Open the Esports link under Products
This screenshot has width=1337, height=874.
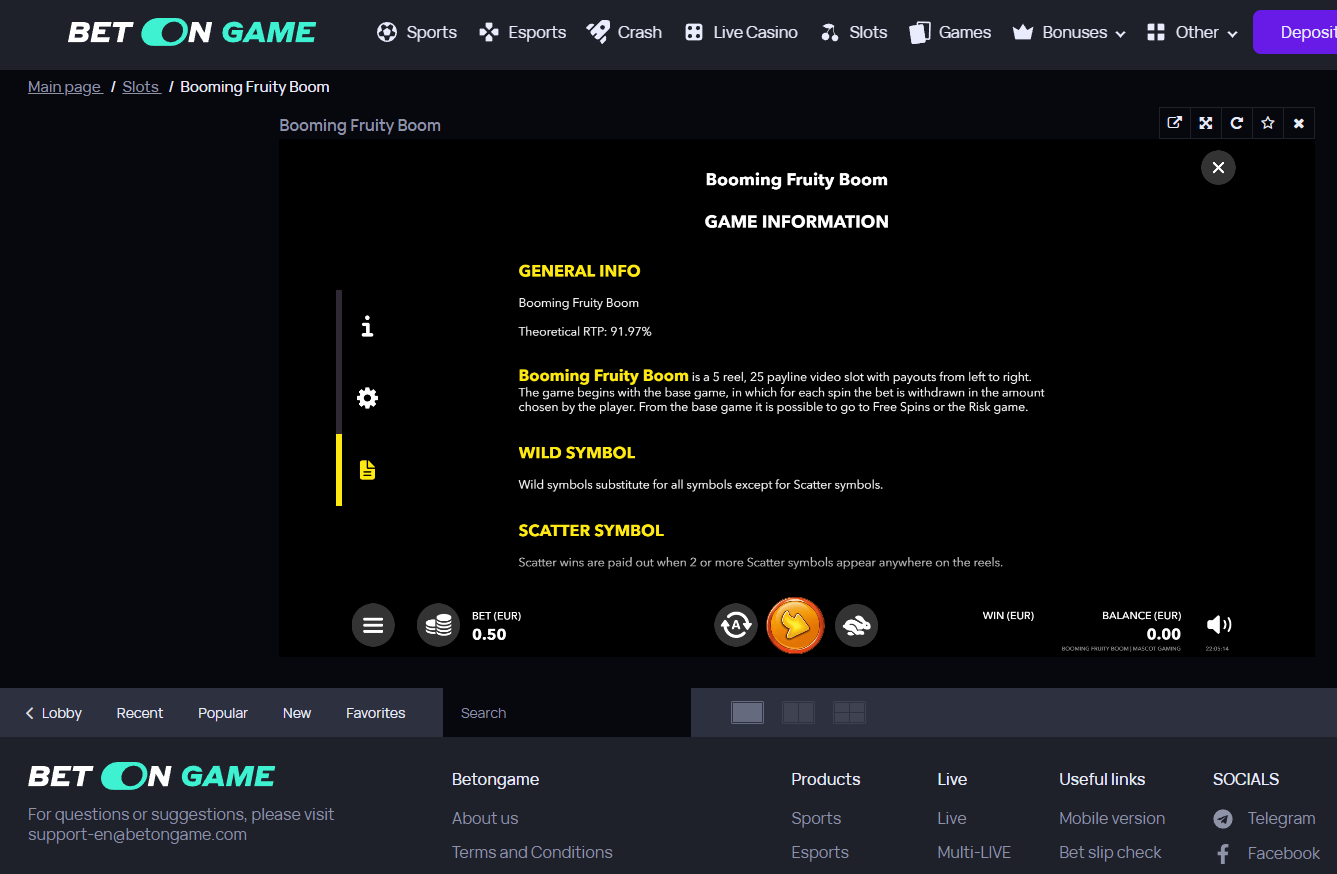click(x=820, y=852)
